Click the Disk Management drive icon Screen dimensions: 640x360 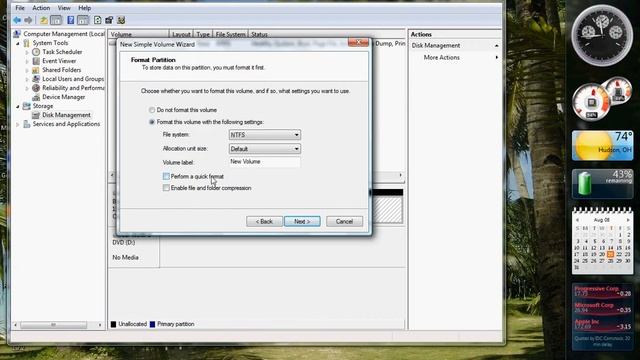(36, 115)
